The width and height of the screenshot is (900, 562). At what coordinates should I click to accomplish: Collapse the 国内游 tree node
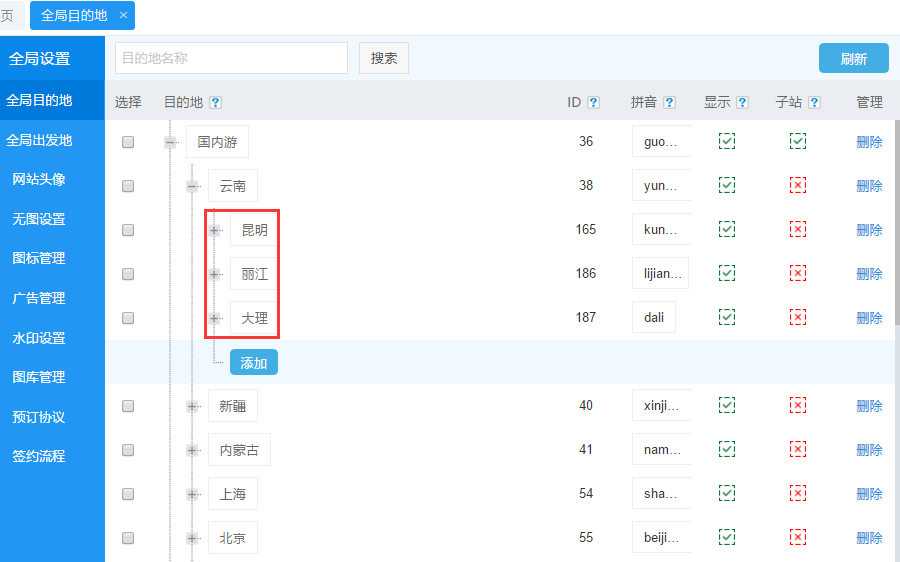pos(171,142)
